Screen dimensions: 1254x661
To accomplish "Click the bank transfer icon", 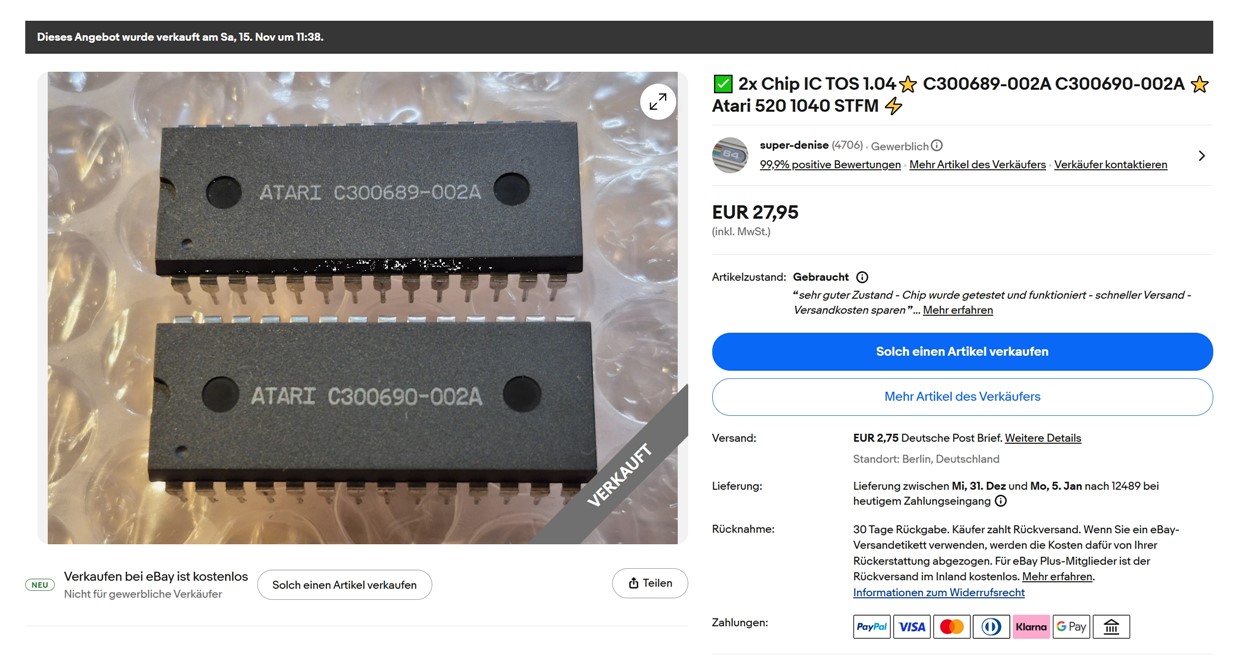I will tap(1111, 627).
